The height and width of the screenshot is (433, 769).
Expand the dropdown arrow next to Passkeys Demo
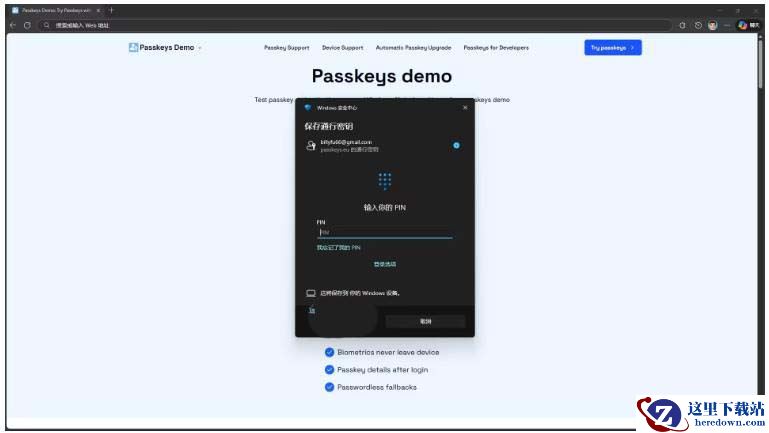pos(200,48)
